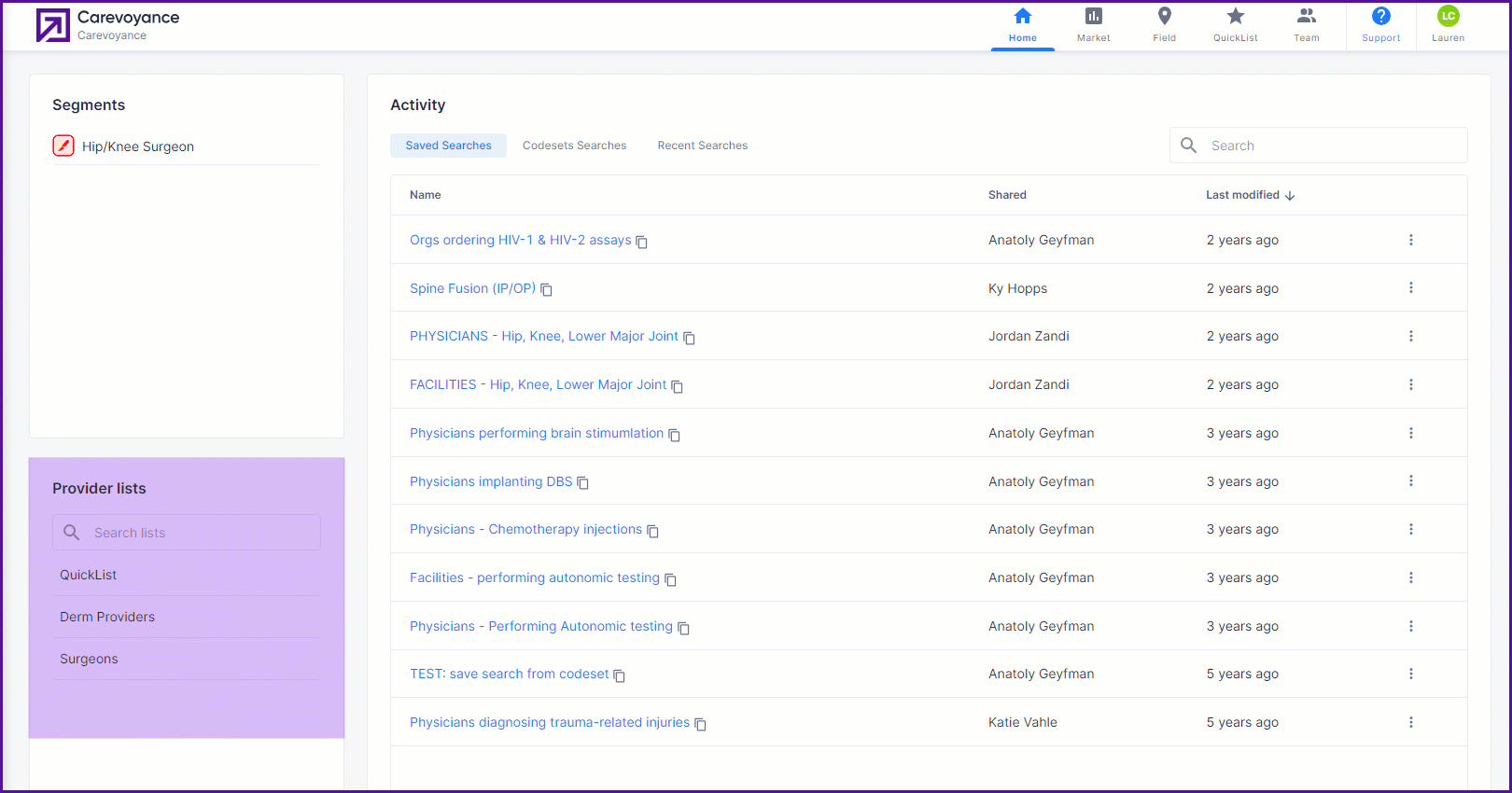Screen dimensions: 1512x793
Task: Copy icon beside FACILITIES - Hip, Knee, Lower Major Joint
Action: click(x=678, y=386)
